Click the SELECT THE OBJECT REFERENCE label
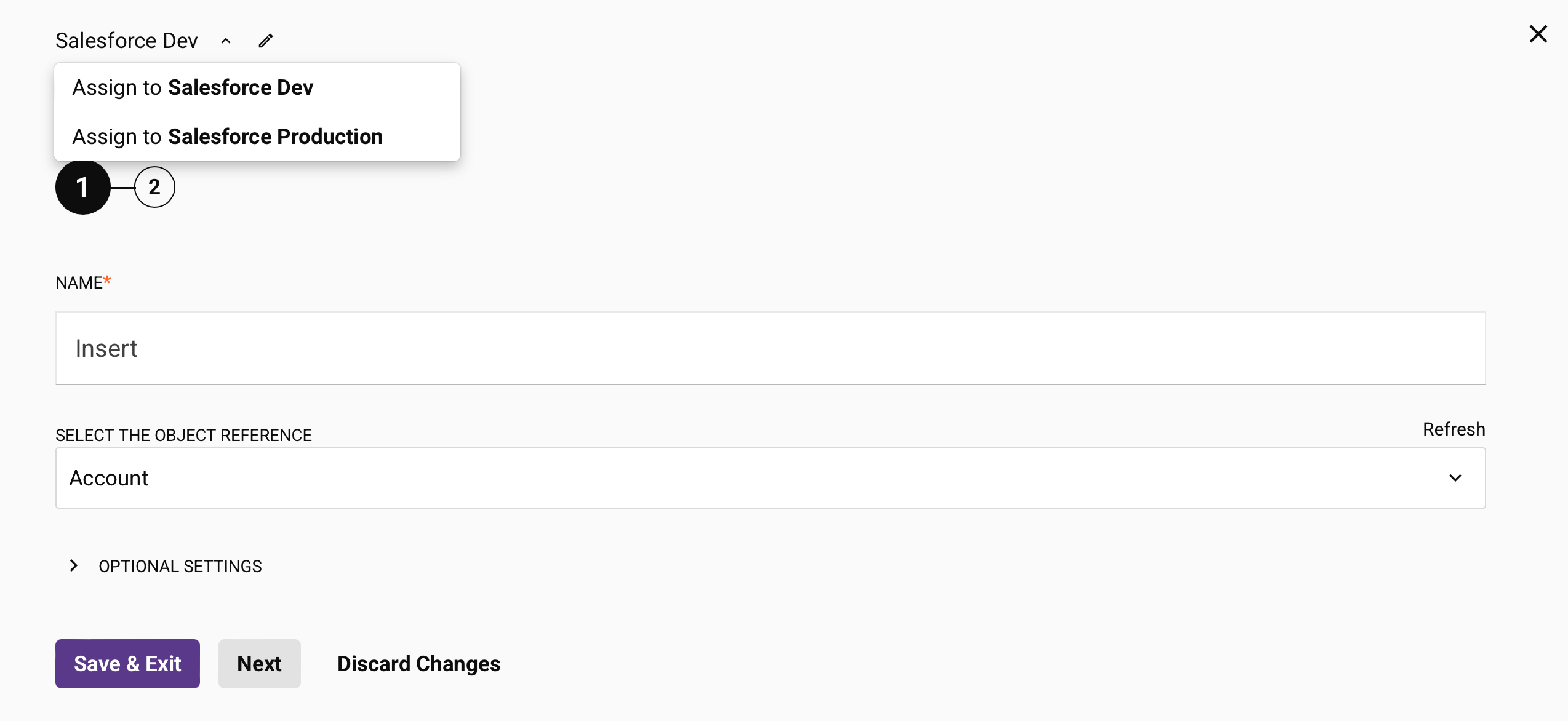This screenshot has height=721, width=1568. [x=183, y=435]
